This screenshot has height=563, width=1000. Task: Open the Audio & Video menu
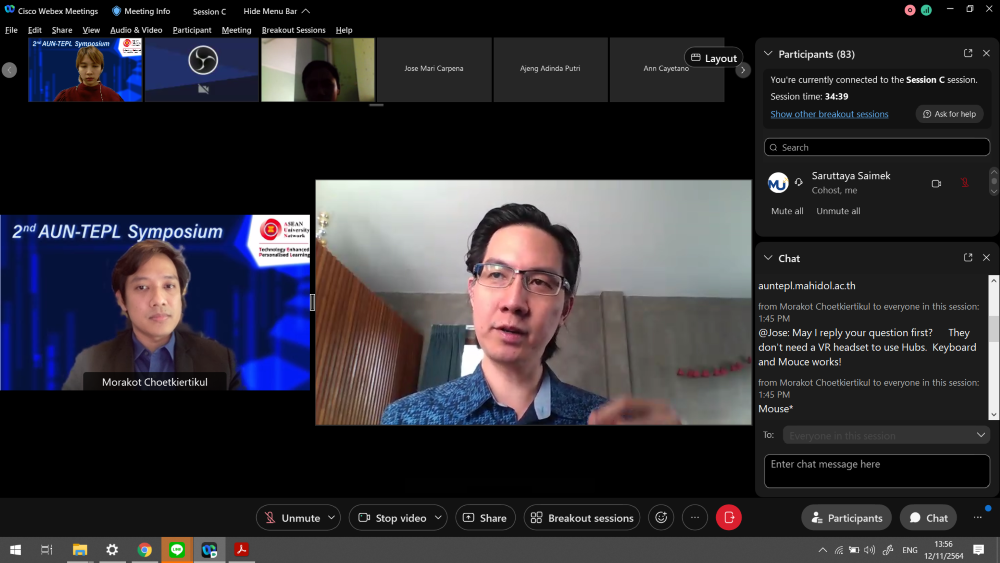tap(136, 30)
